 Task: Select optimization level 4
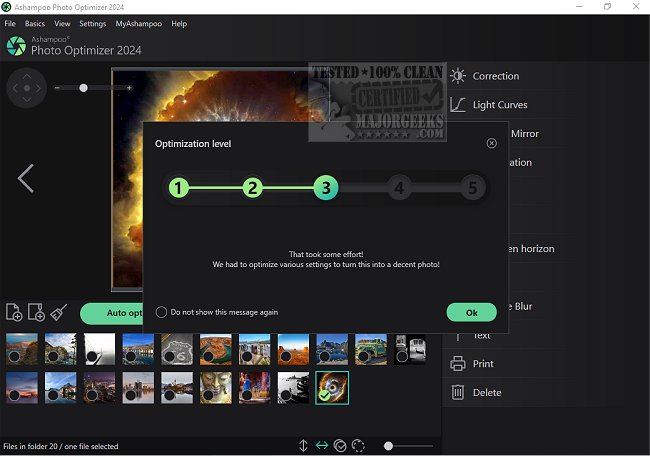coord(399,188)
